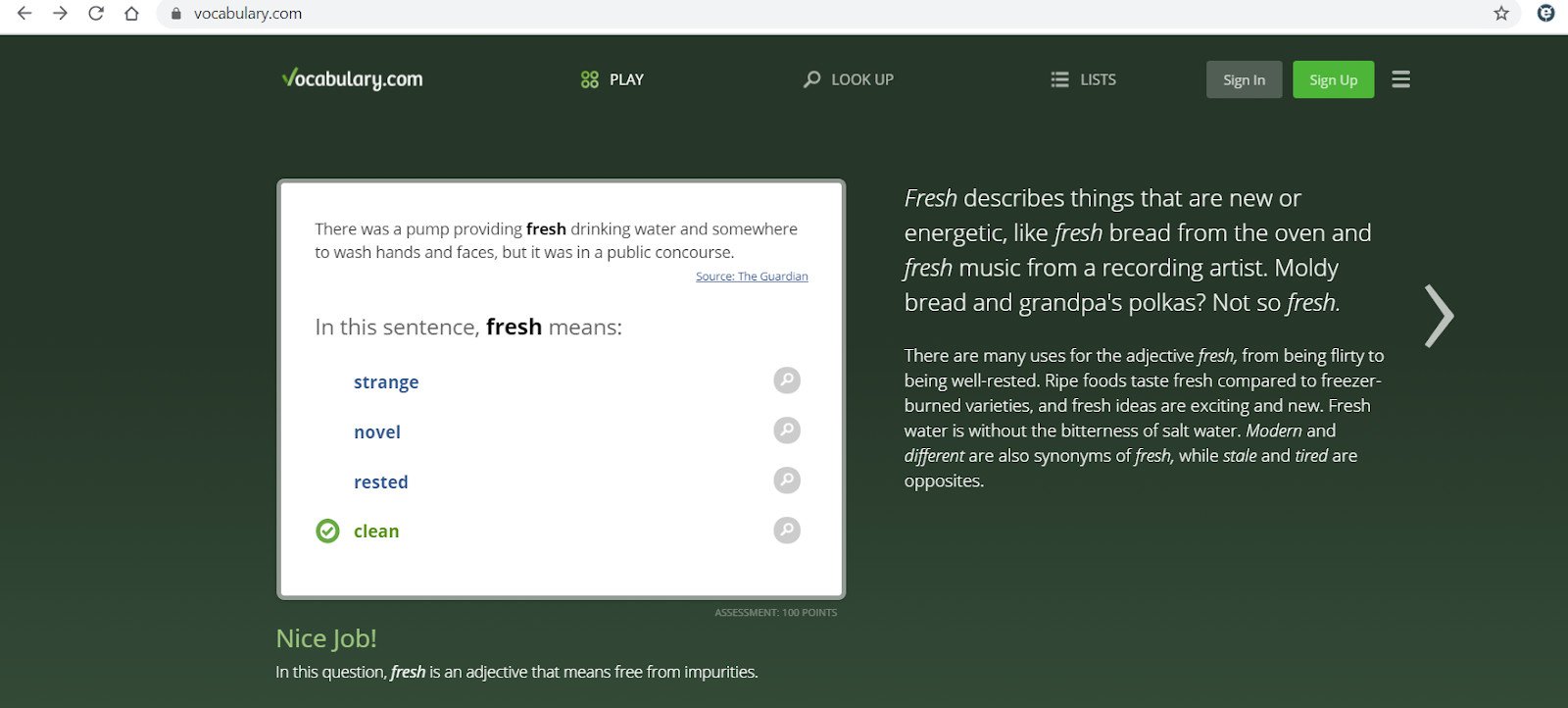Pick 'rested' as the answer
The width and height of the screenshot is (1568, 708).
(381, 482)
